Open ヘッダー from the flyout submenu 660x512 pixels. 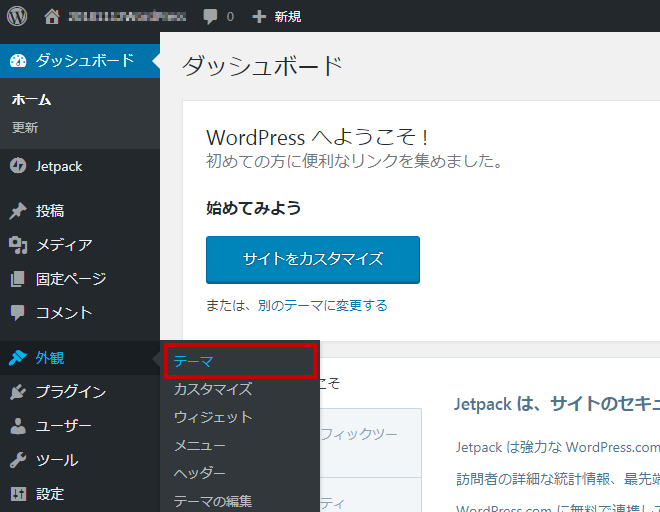[x=200, y=473]
